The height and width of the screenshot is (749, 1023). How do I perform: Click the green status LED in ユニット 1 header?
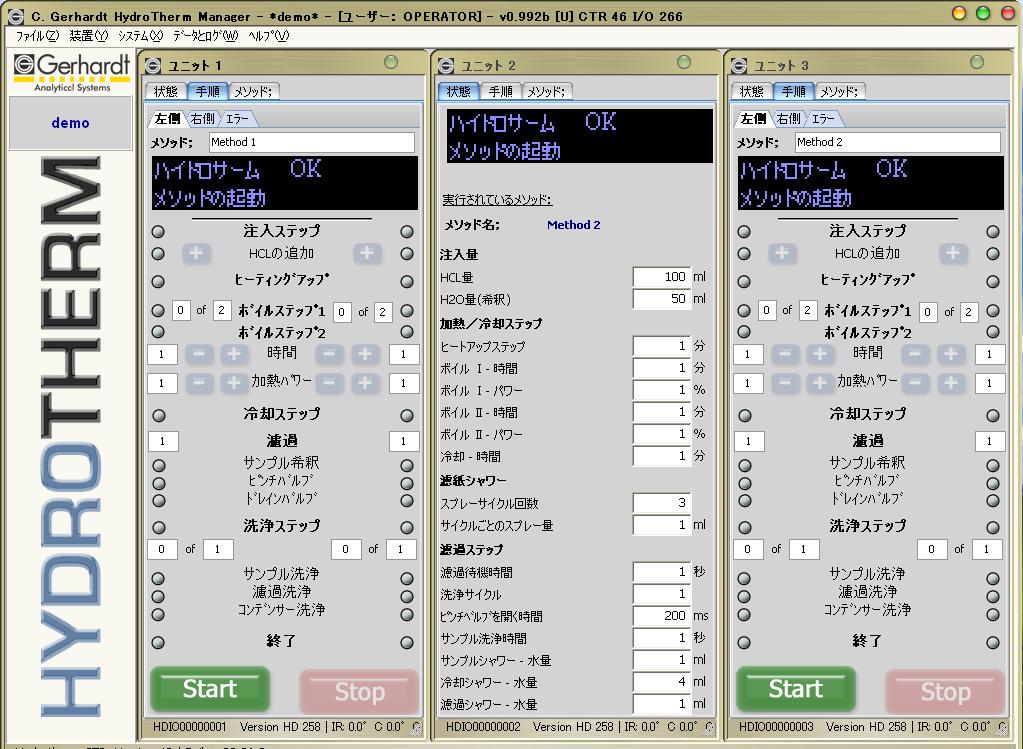391,62
